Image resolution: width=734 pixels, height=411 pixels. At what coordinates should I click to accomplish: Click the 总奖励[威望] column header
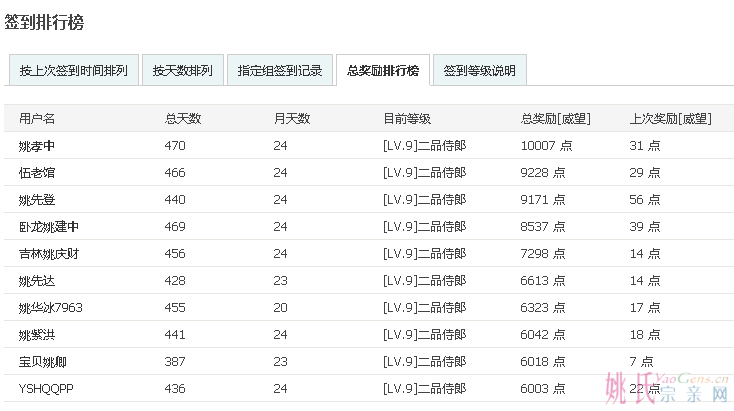click(556, 118)
